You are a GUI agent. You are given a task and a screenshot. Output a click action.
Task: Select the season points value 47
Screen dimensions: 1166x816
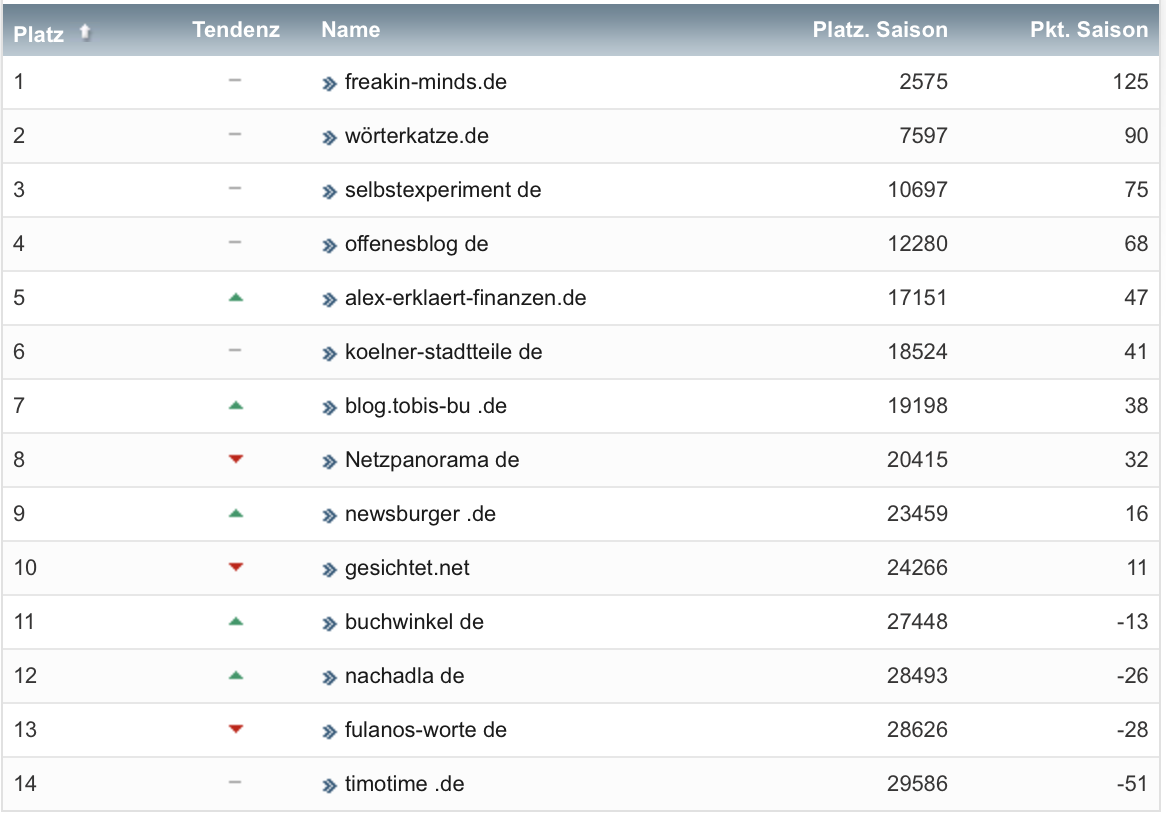click(1136, 298)
